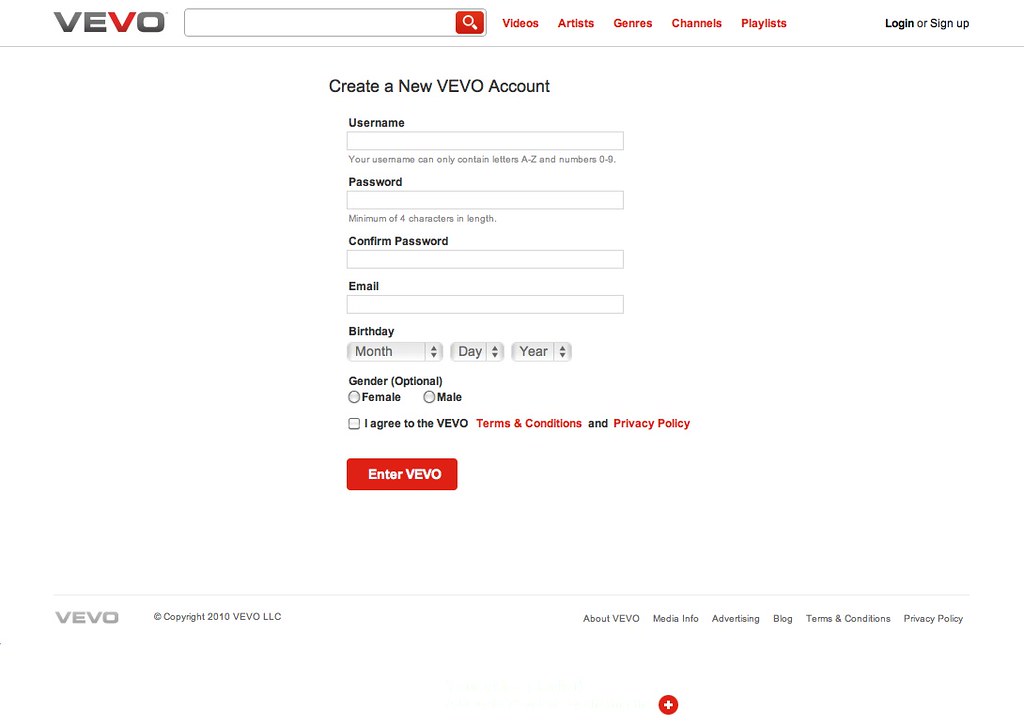The height and width of the screenshot is (726, 1024).
Task: Click inside the Username input field
Action: [484, 140]
